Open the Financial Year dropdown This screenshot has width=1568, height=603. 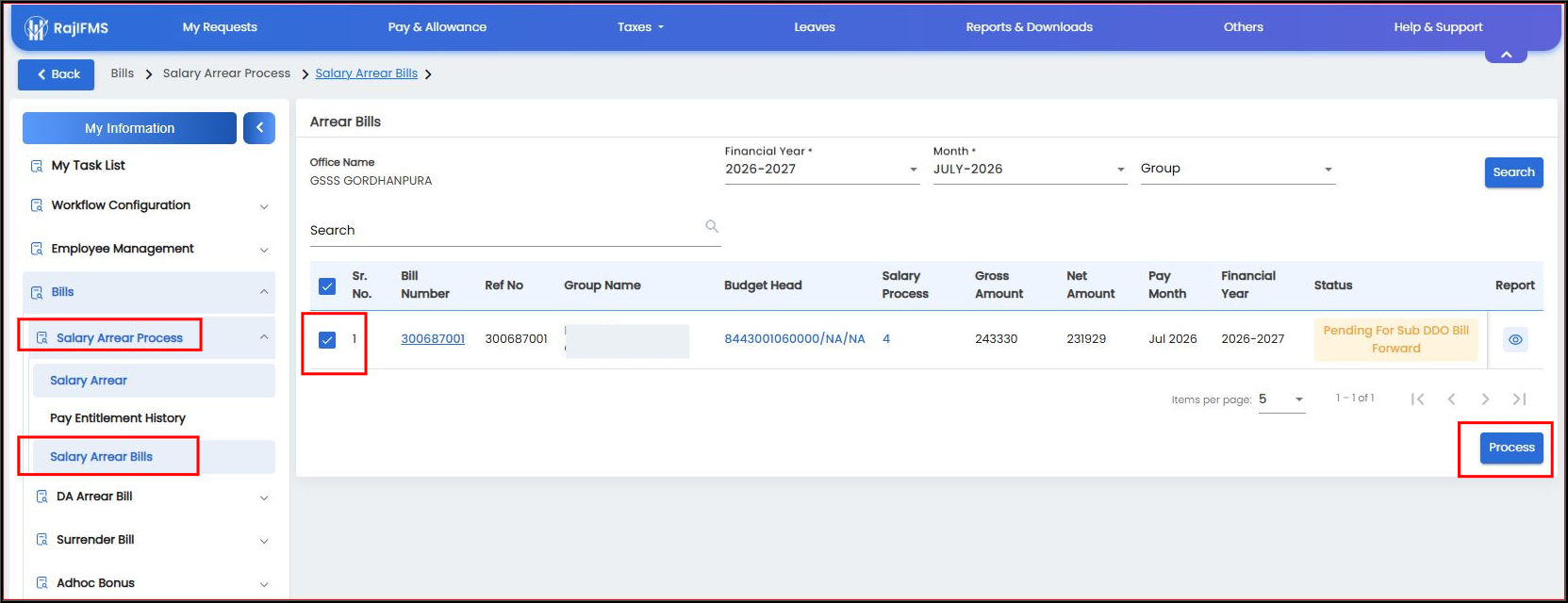click(x=821, y=170)
